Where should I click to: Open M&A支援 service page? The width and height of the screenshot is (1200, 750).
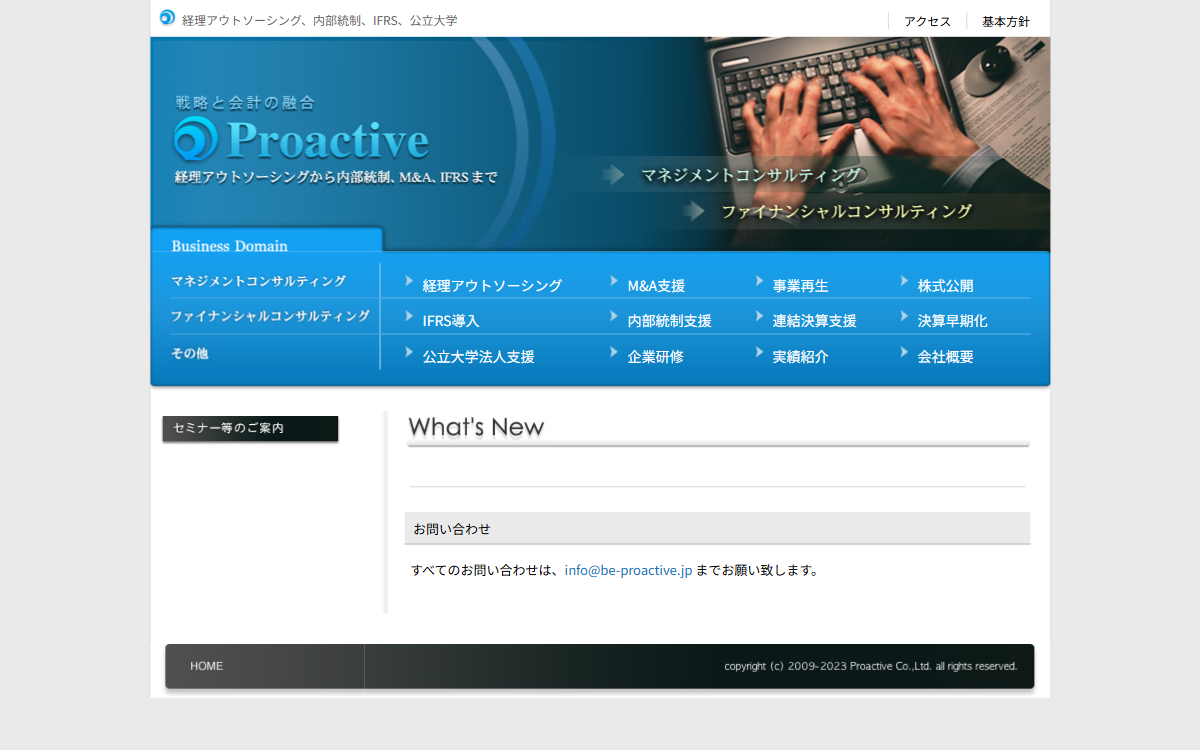[656, 286]
